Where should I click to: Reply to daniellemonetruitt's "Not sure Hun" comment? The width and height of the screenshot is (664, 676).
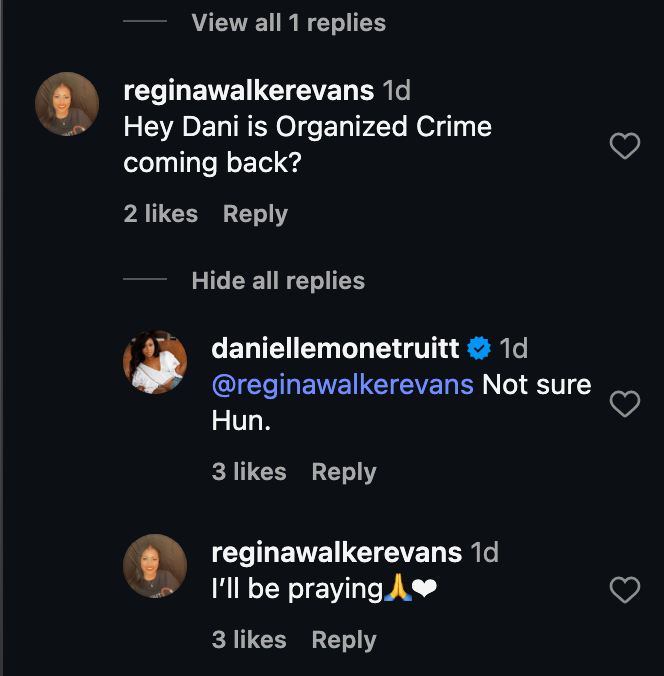click(x=344, y=472)
